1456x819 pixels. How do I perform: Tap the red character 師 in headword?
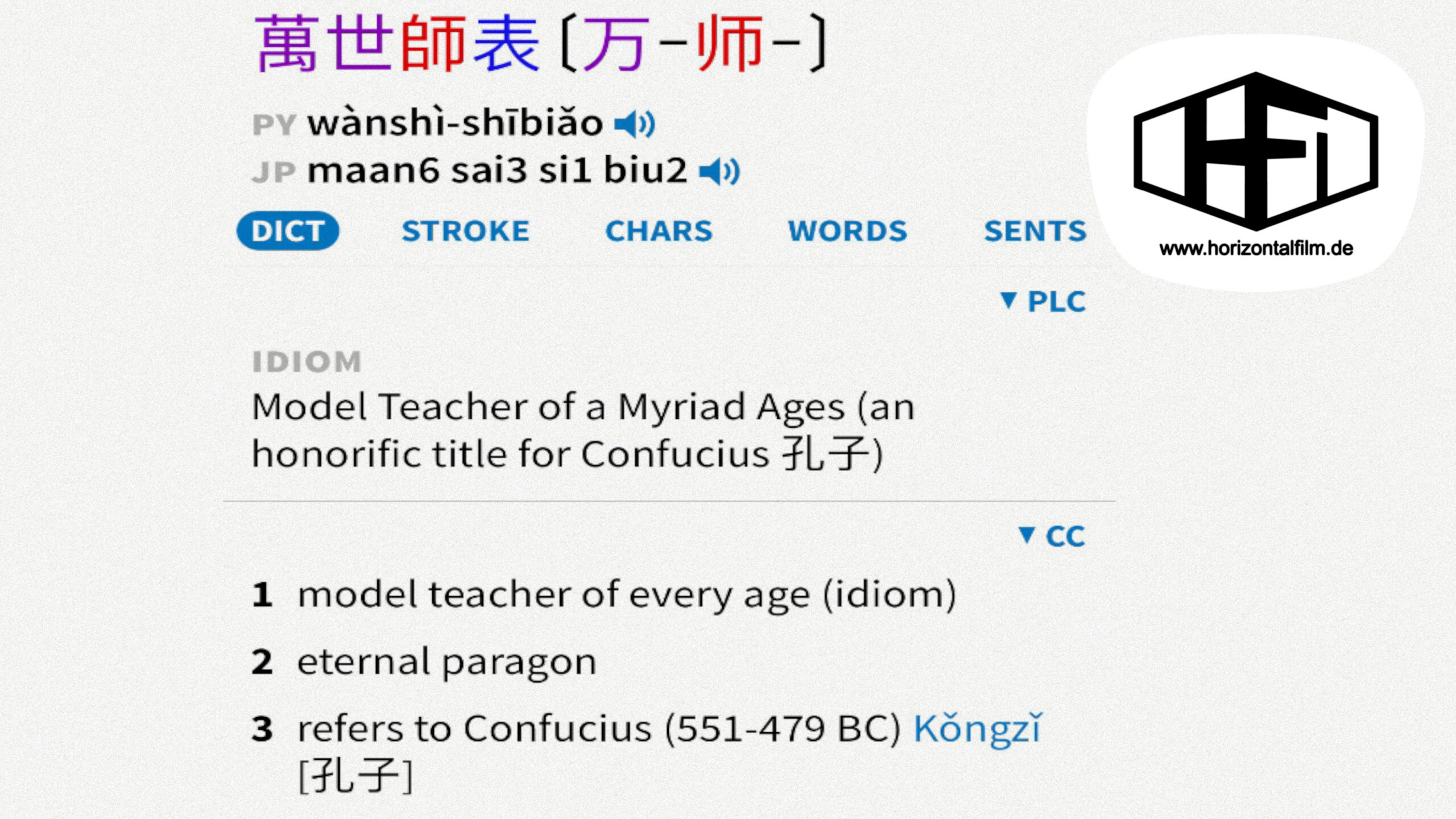pyautogui.click(x=433, y=44)
